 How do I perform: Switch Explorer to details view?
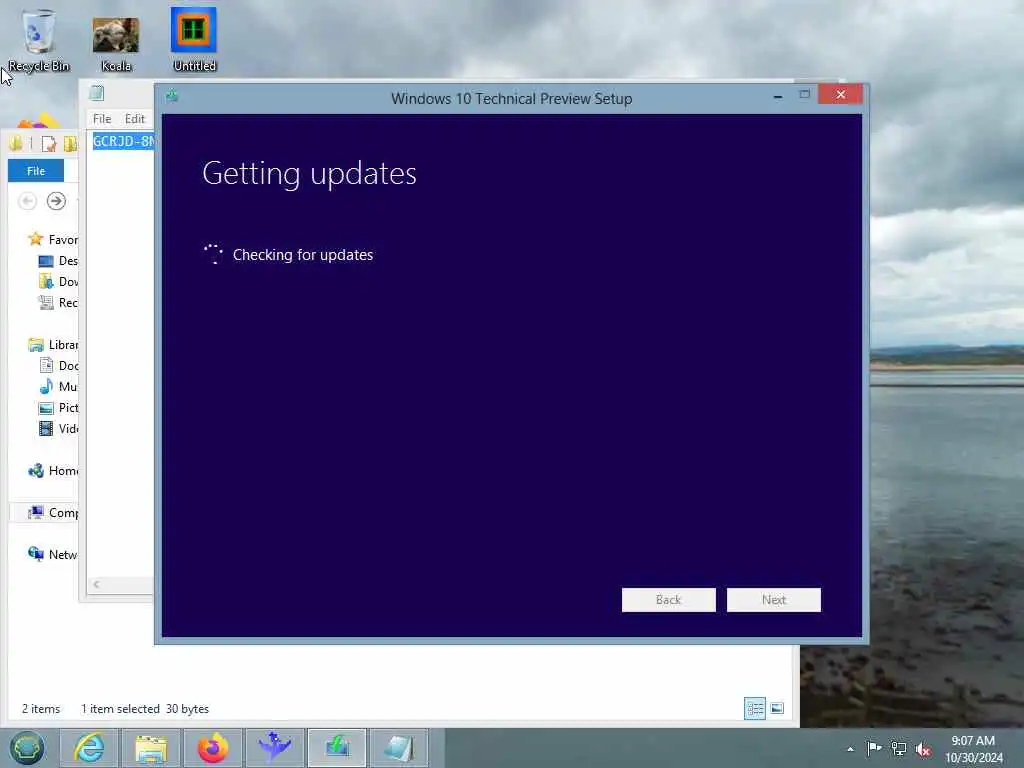click(x=755, y=709)
